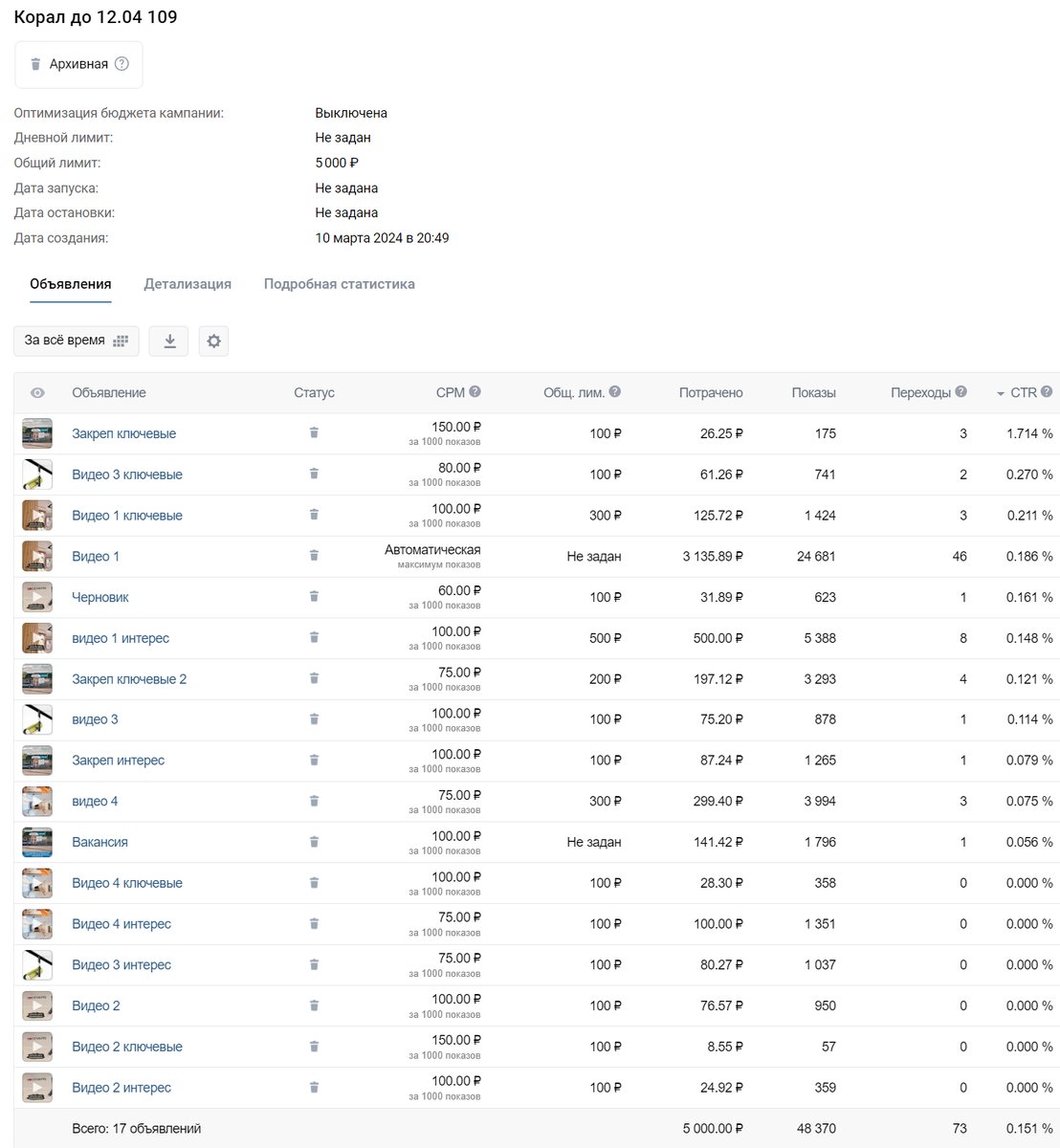Click archive status icon for видео 3 row
1060x1148 pixels.
pos(314,719)
